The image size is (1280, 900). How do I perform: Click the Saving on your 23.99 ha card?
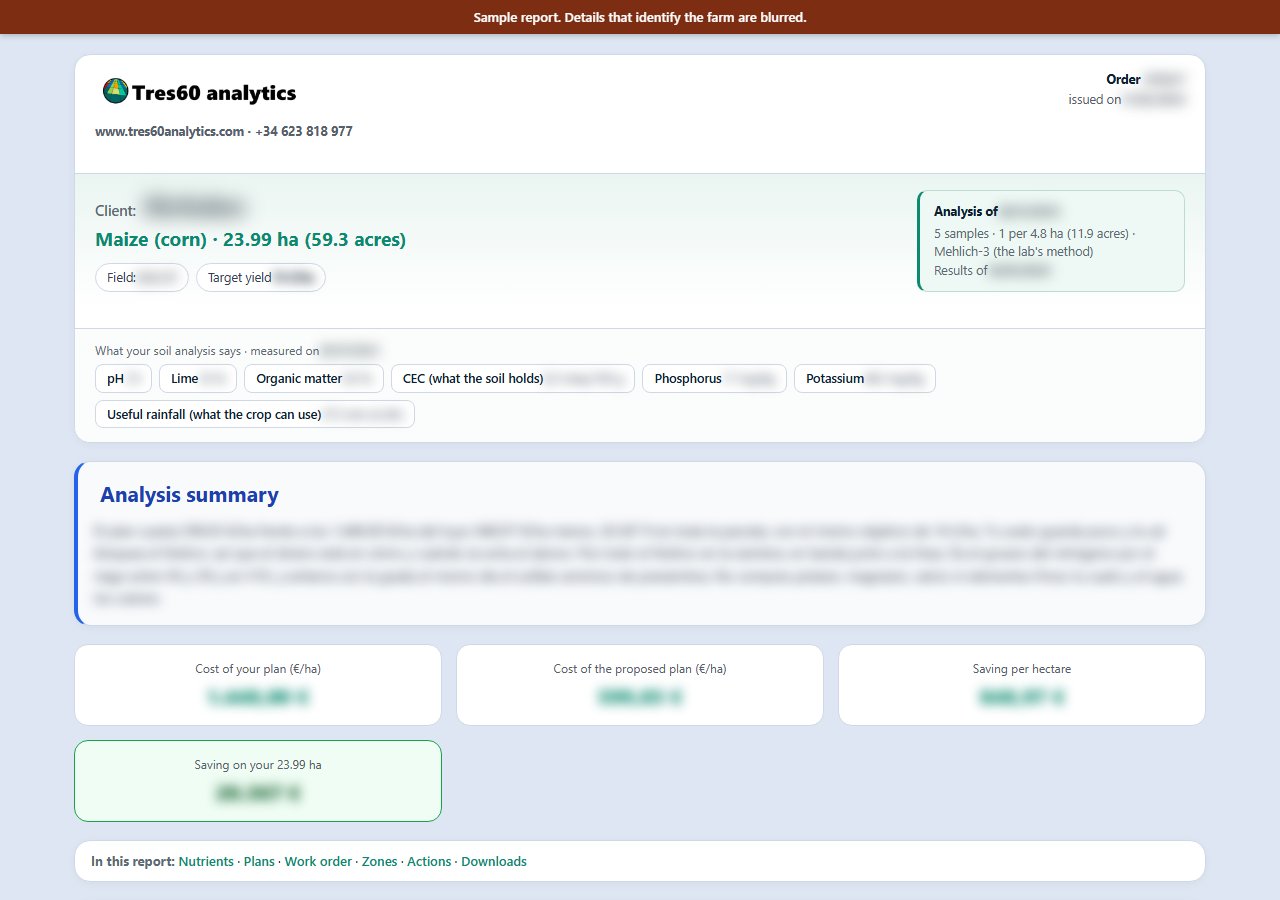[x=258, y=781]
